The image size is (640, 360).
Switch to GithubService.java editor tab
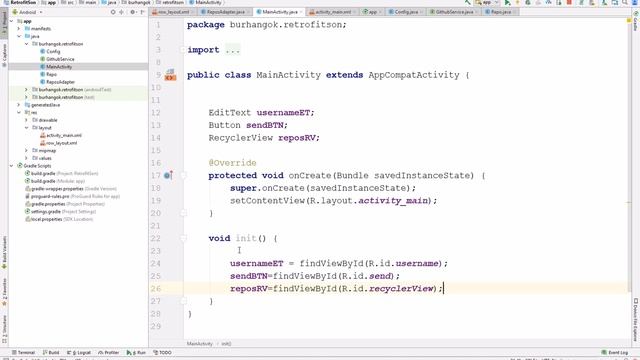click(x=453, y=12)
